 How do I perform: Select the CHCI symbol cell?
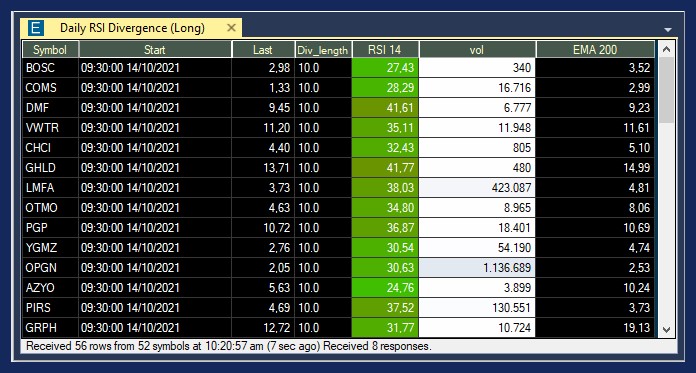[51, 147]
